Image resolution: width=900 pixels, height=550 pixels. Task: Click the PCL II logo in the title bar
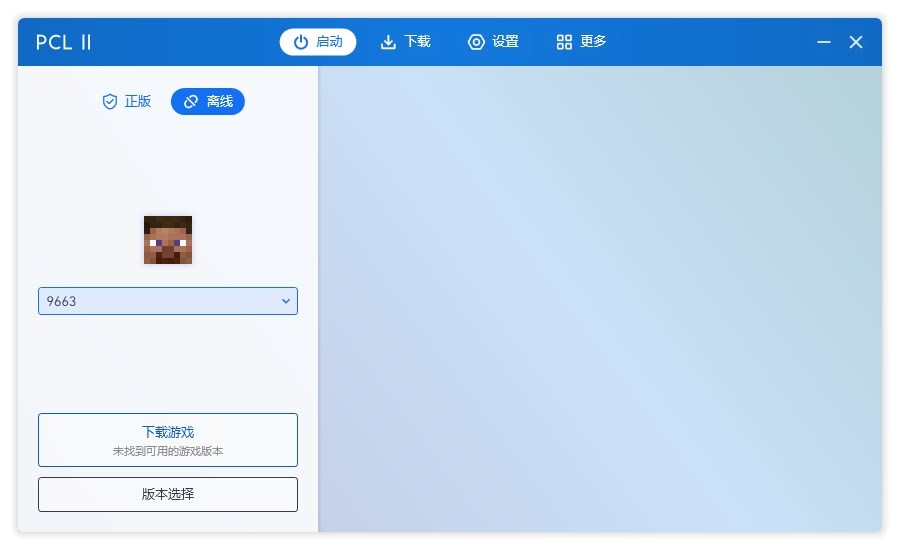(x=64, y=42)
